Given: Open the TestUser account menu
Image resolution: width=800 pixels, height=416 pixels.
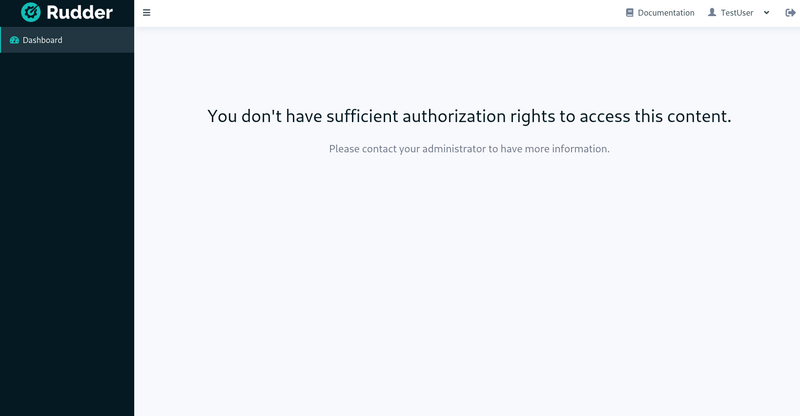Looking at the screenshot, I should 738,13.
